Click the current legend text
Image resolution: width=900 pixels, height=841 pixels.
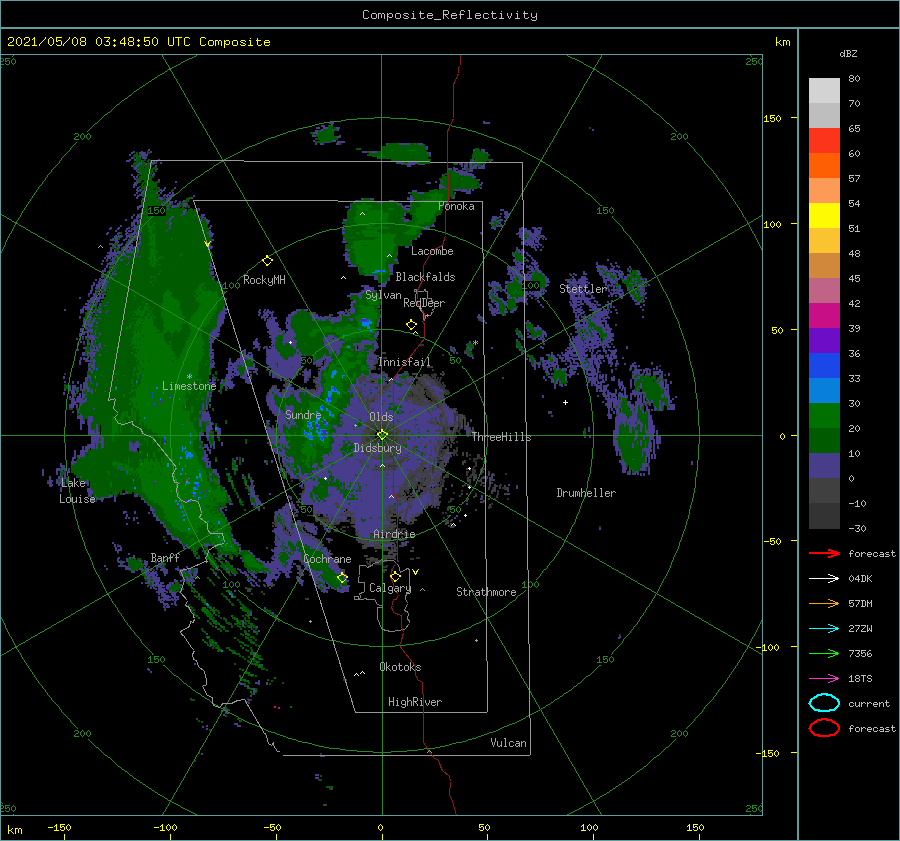pyautogui.click(x=869, y=704)
